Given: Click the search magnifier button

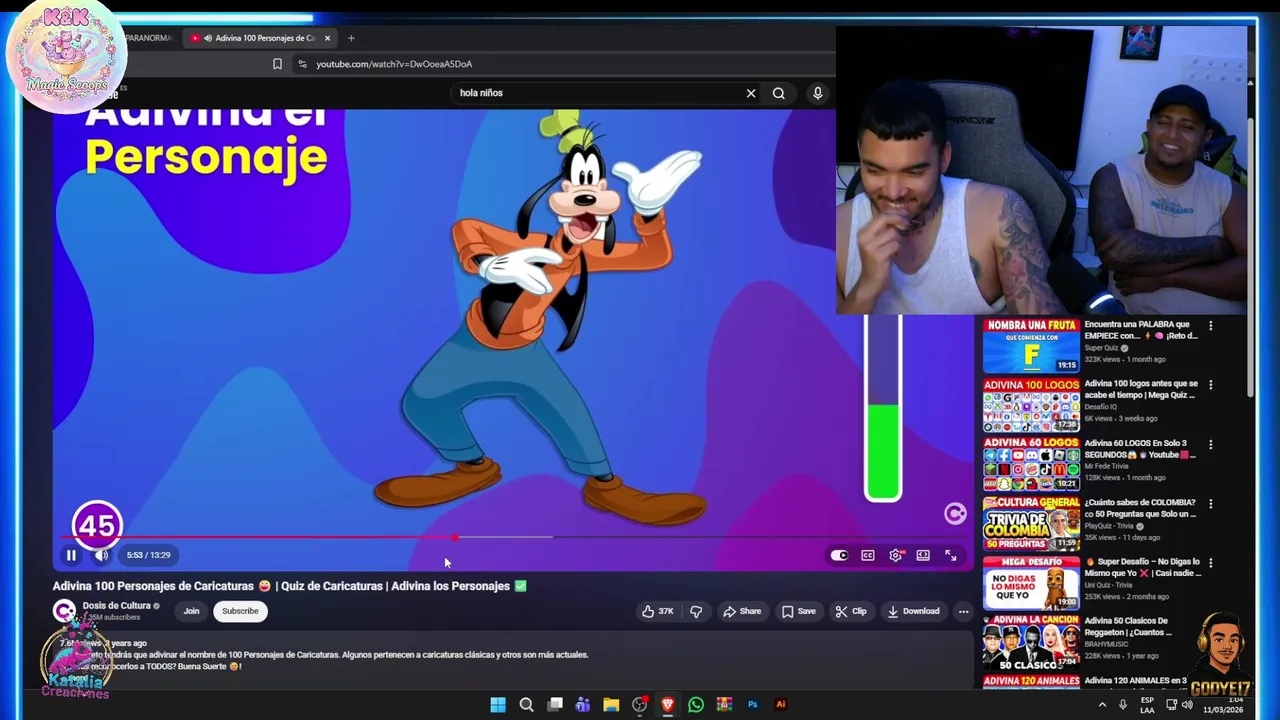Looking at the screenshot, I should (x=779, y=93).
